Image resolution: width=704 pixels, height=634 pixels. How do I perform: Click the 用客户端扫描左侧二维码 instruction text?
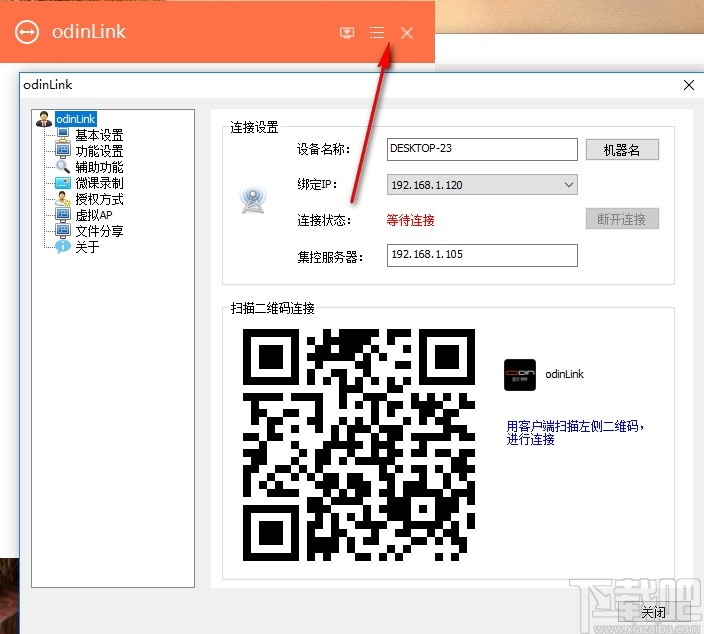576,432
